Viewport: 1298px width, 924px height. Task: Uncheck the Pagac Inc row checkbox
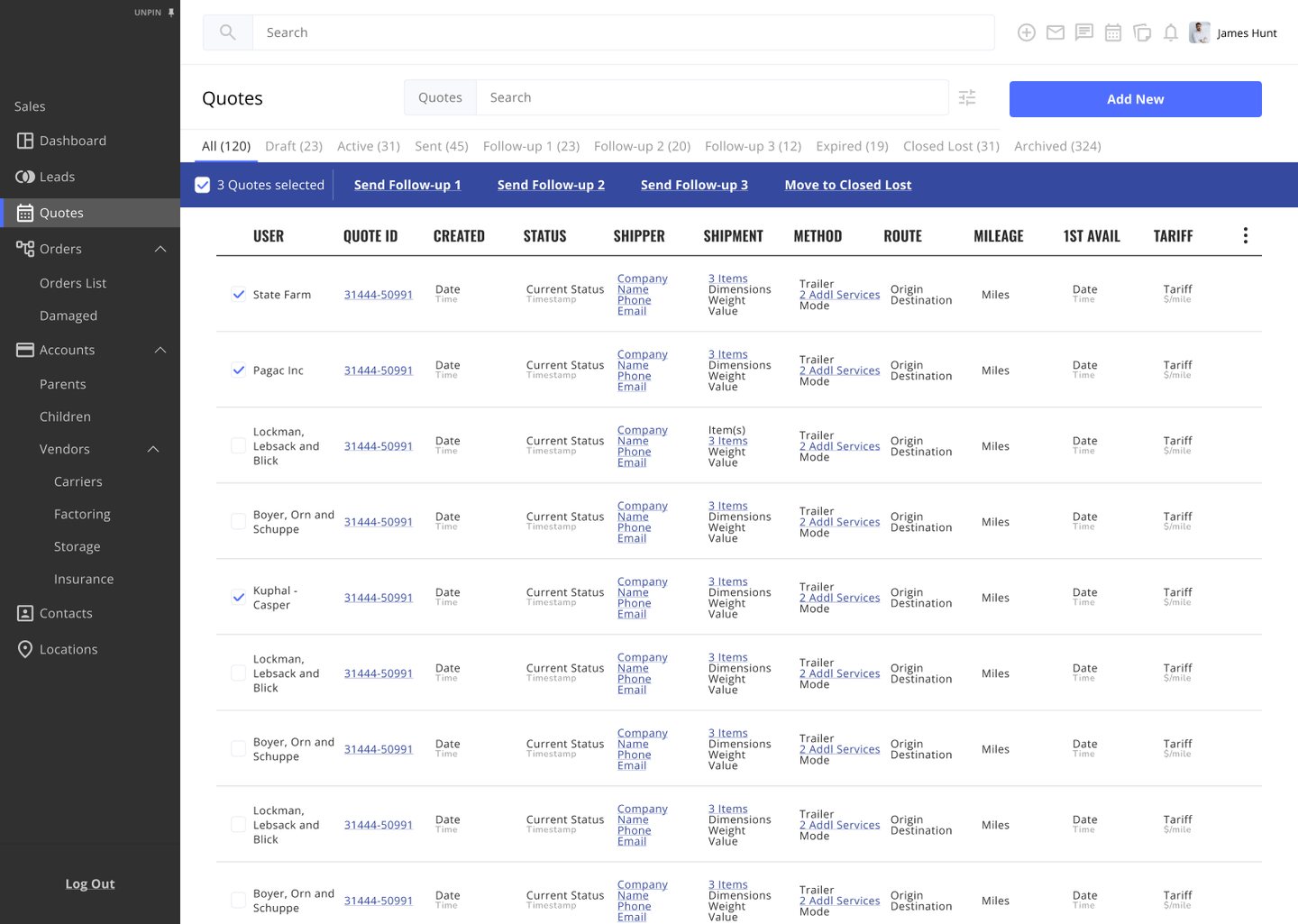[x=239, y=370]
